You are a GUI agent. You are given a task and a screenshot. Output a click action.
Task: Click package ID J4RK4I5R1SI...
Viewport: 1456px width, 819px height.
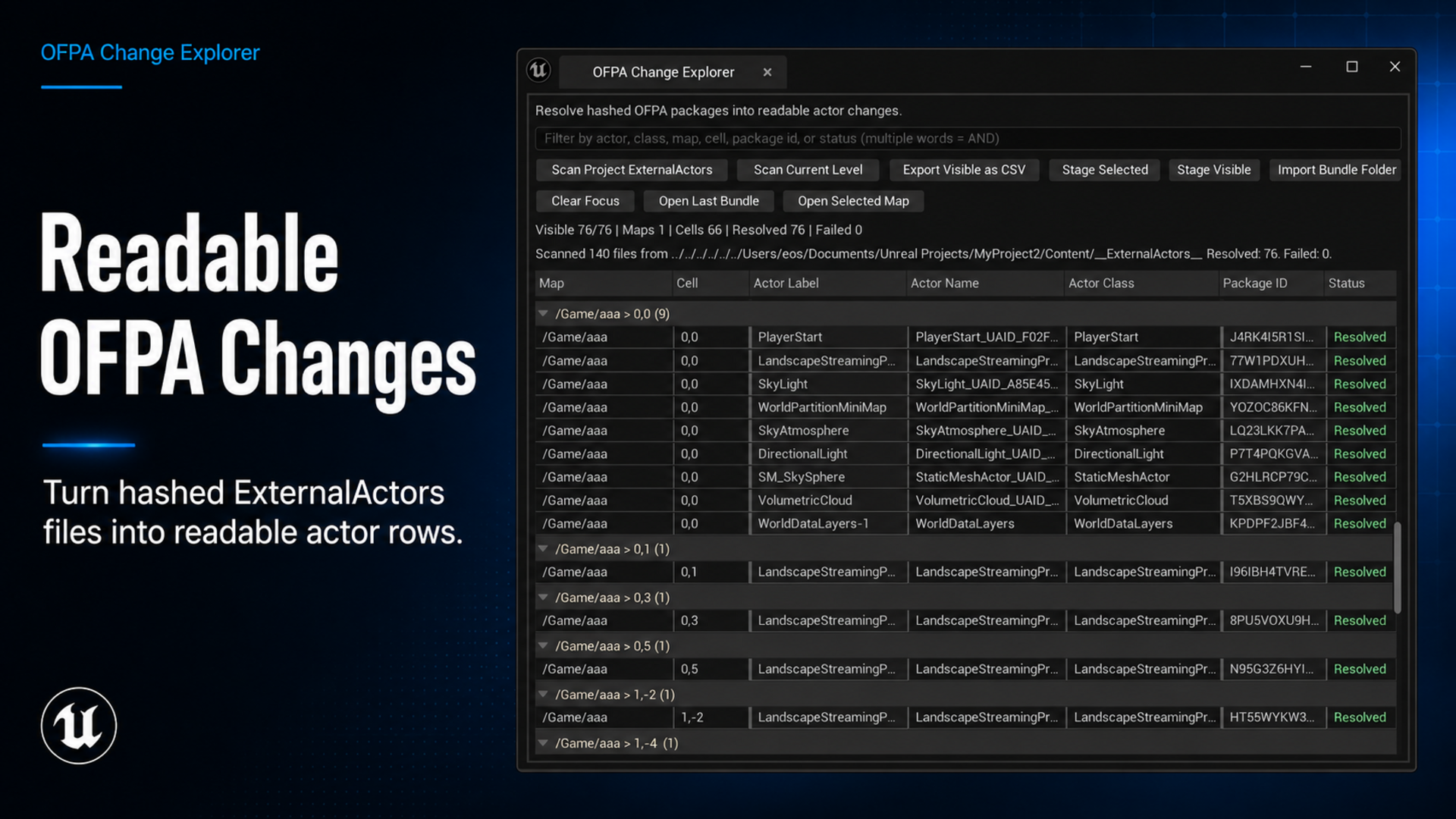pyautogui.click(x=1273, y=337)
